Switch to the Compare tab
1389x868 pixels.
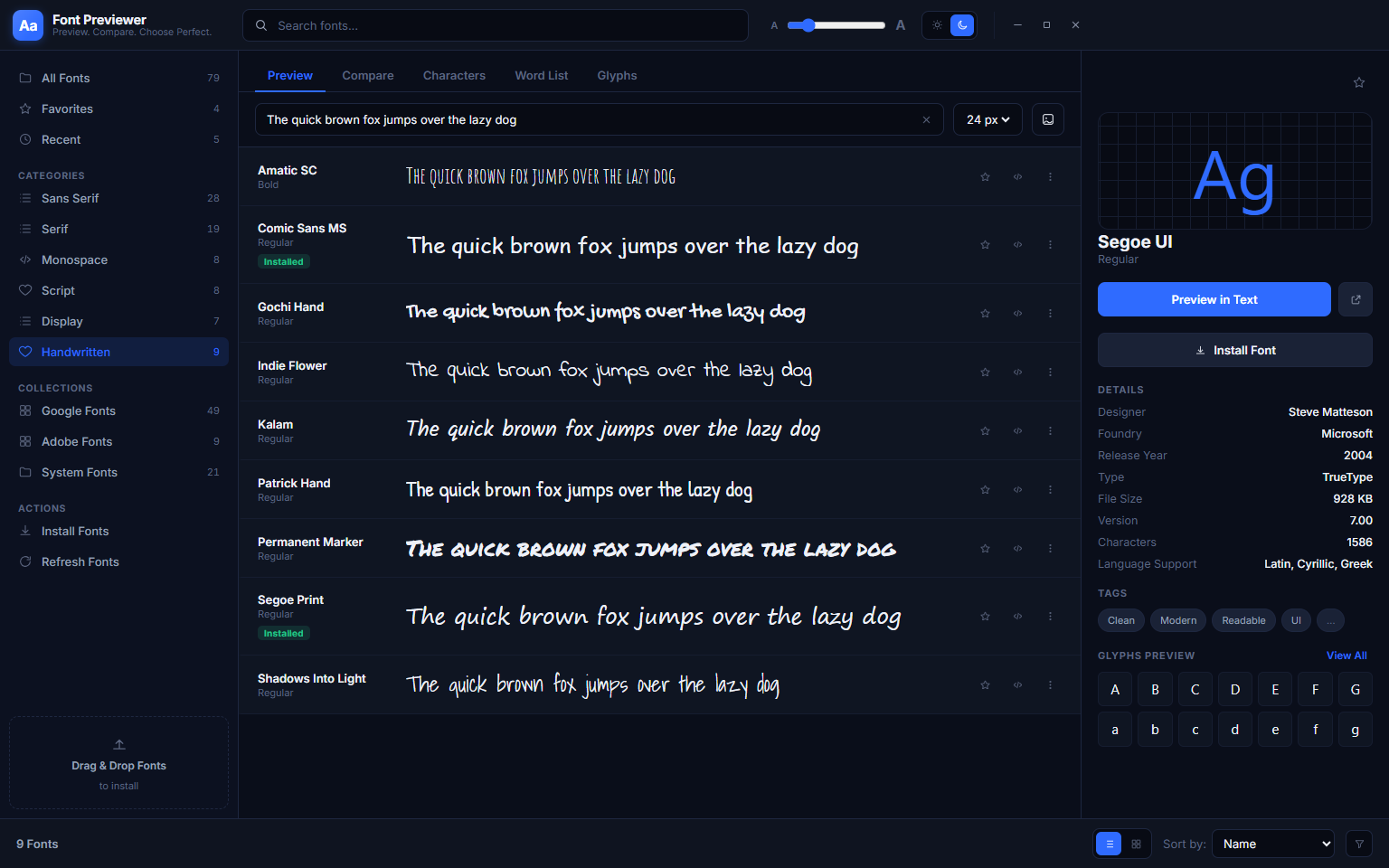pos(368,75)
